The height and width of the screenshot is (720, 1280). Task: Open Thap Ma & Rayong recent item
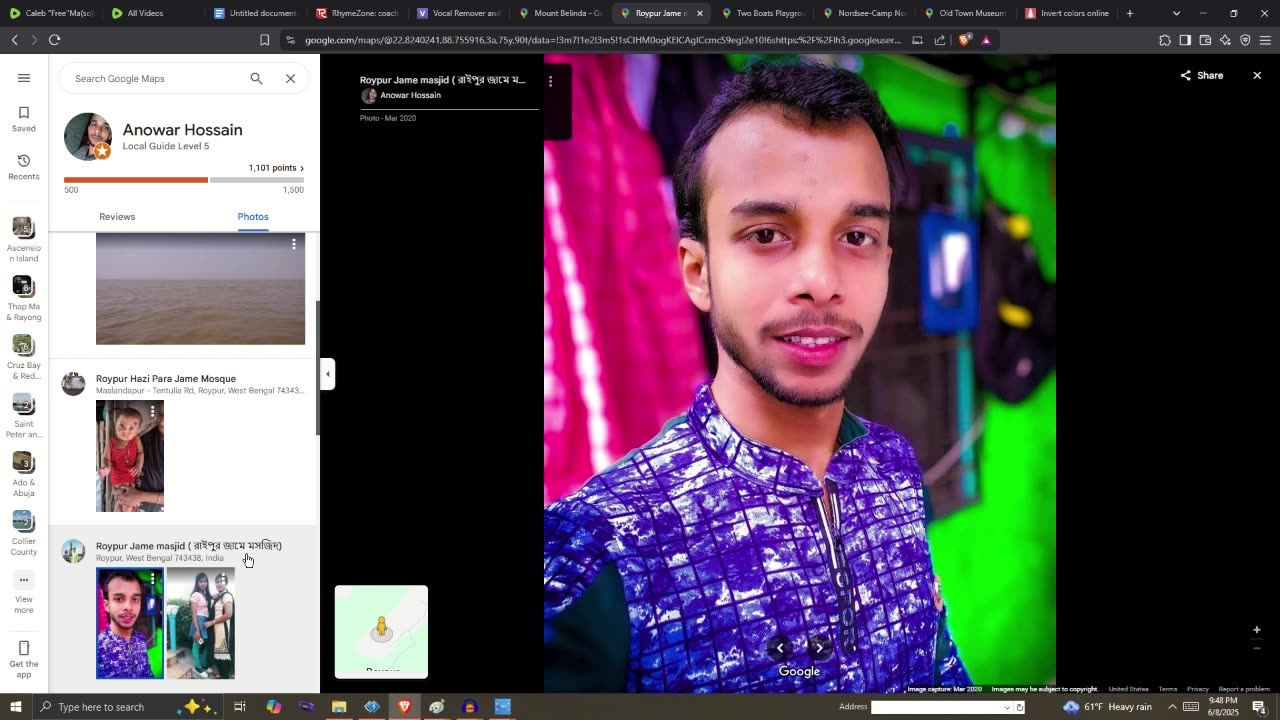coord(24,299)
